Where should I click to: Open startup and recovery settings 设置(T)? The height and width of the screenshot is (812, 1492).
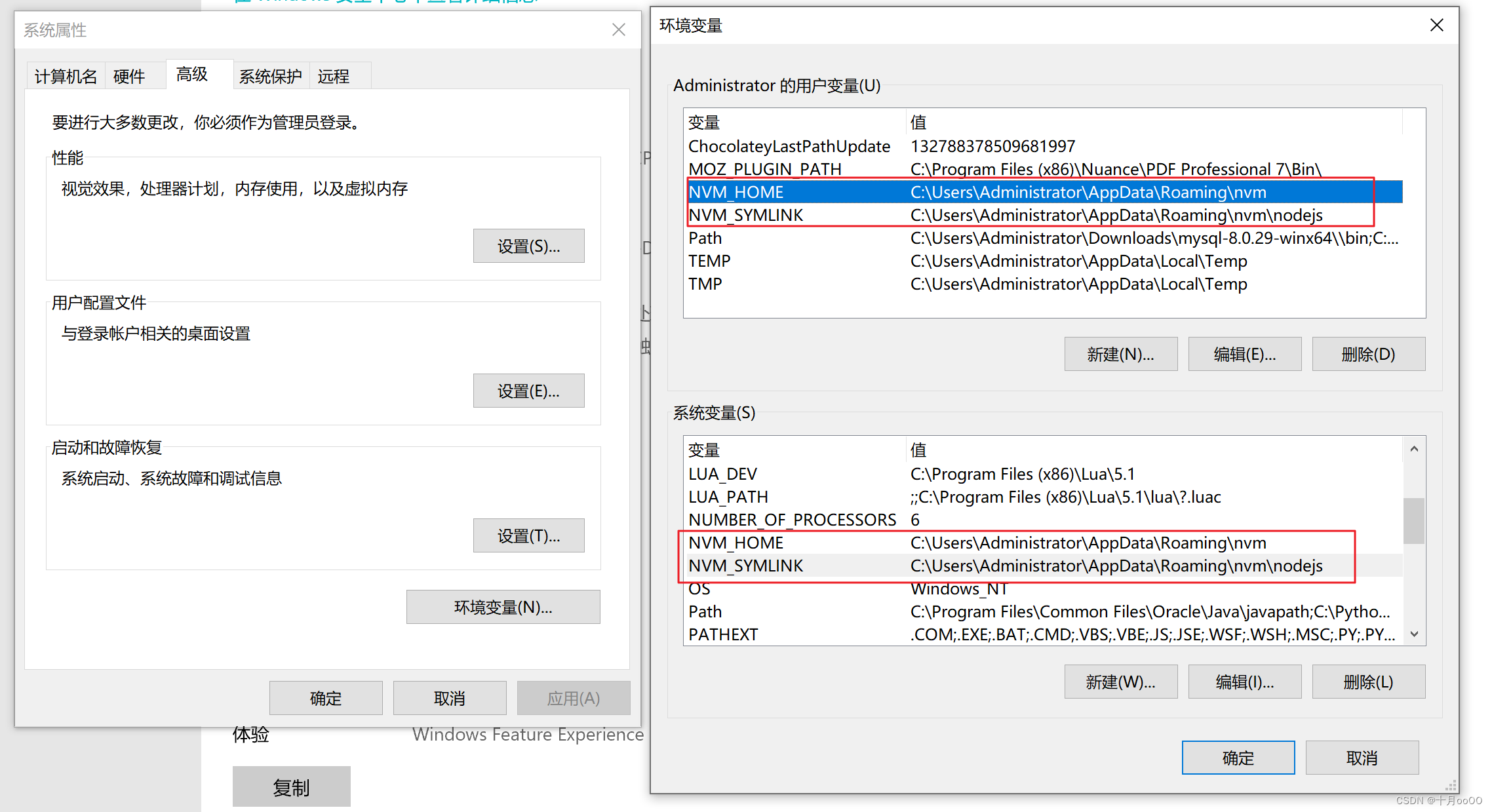528,535
